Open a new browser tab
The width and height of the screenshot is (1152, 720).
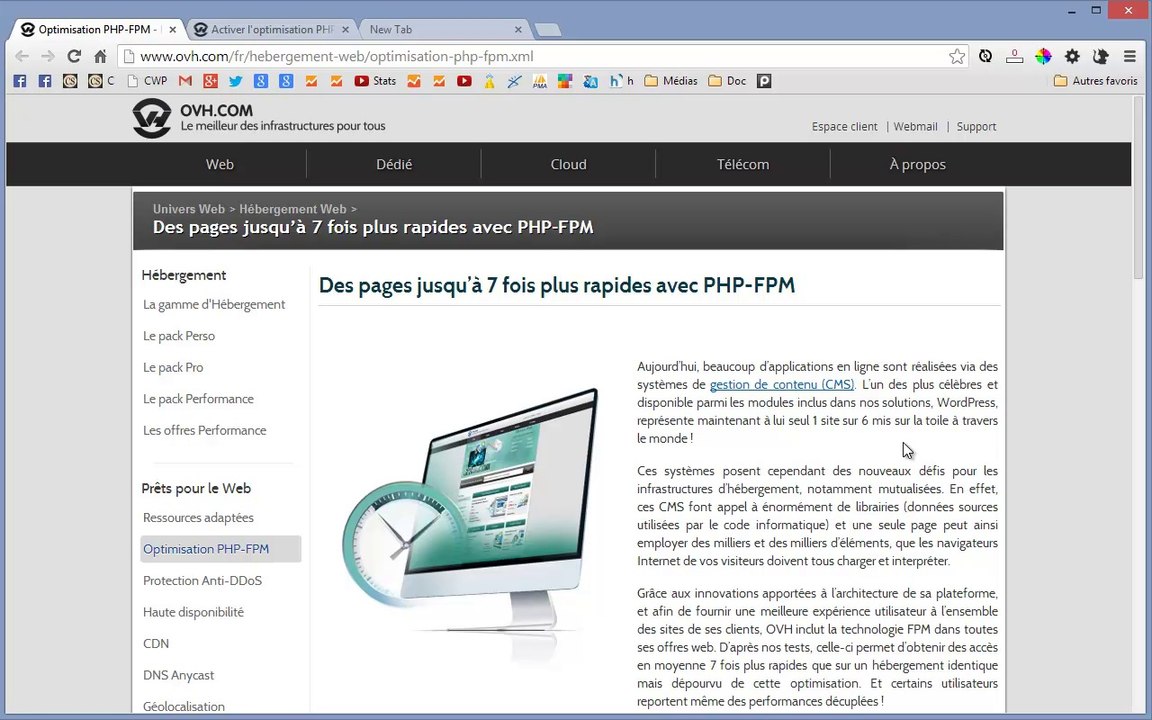click(x=548, y=30)
